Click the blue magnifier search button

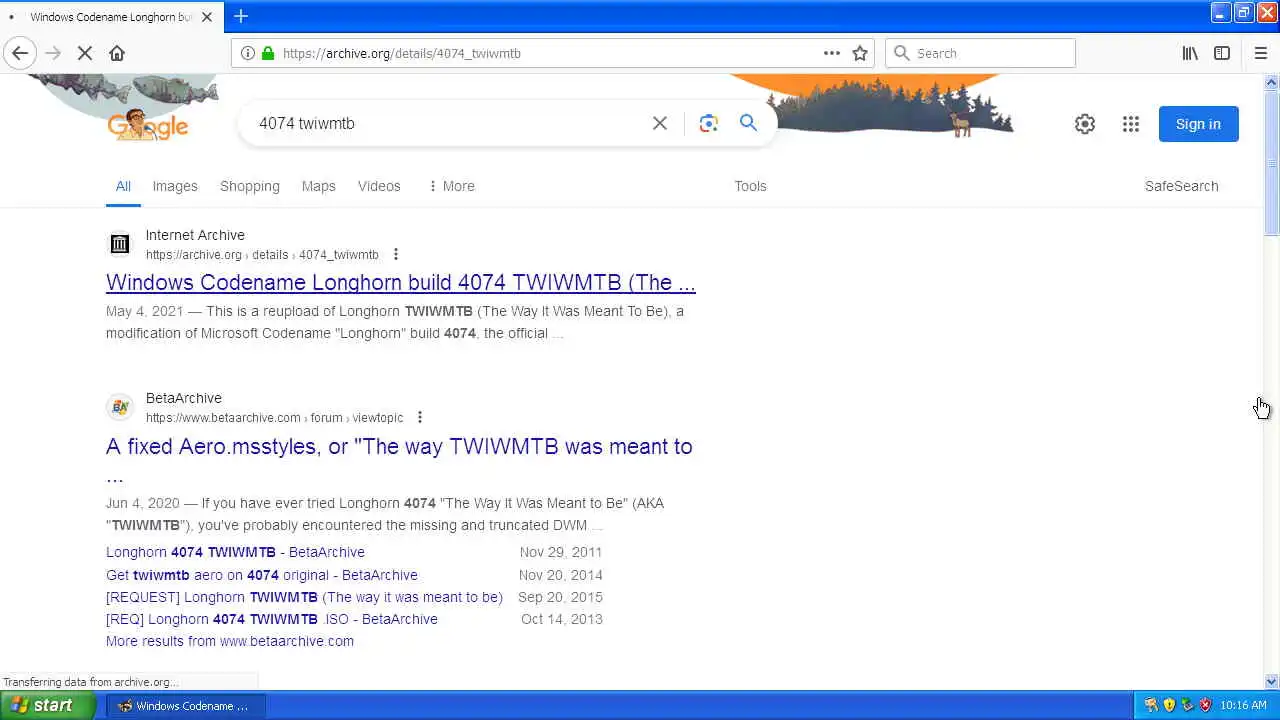(x=748, y=123)
